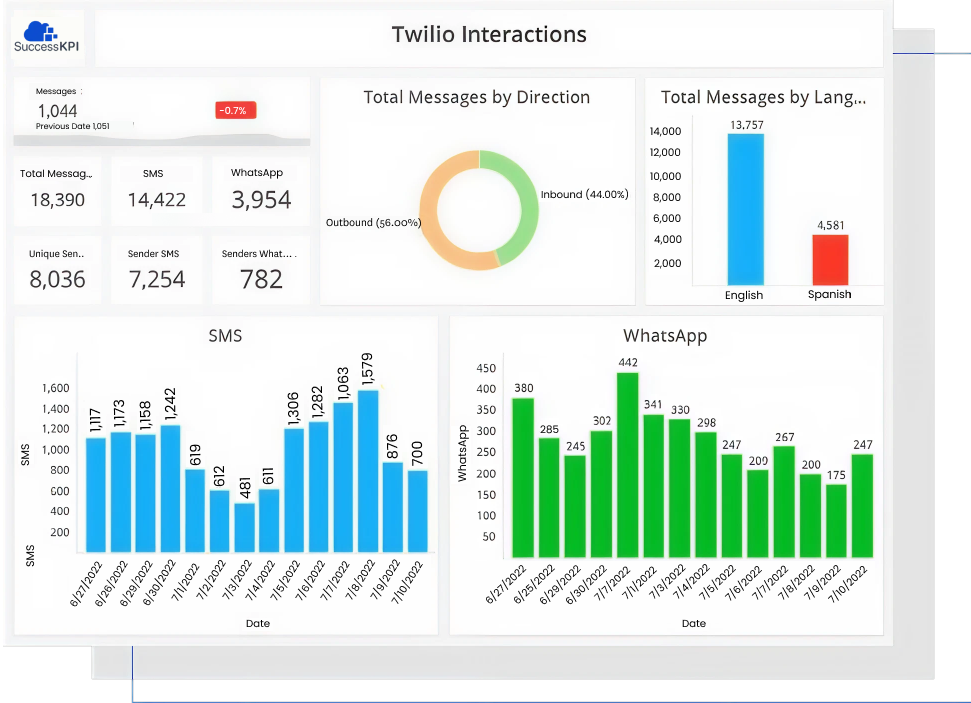
Task: Open the Messages 1,044 summary card
Action: click(x=162, y=111)
